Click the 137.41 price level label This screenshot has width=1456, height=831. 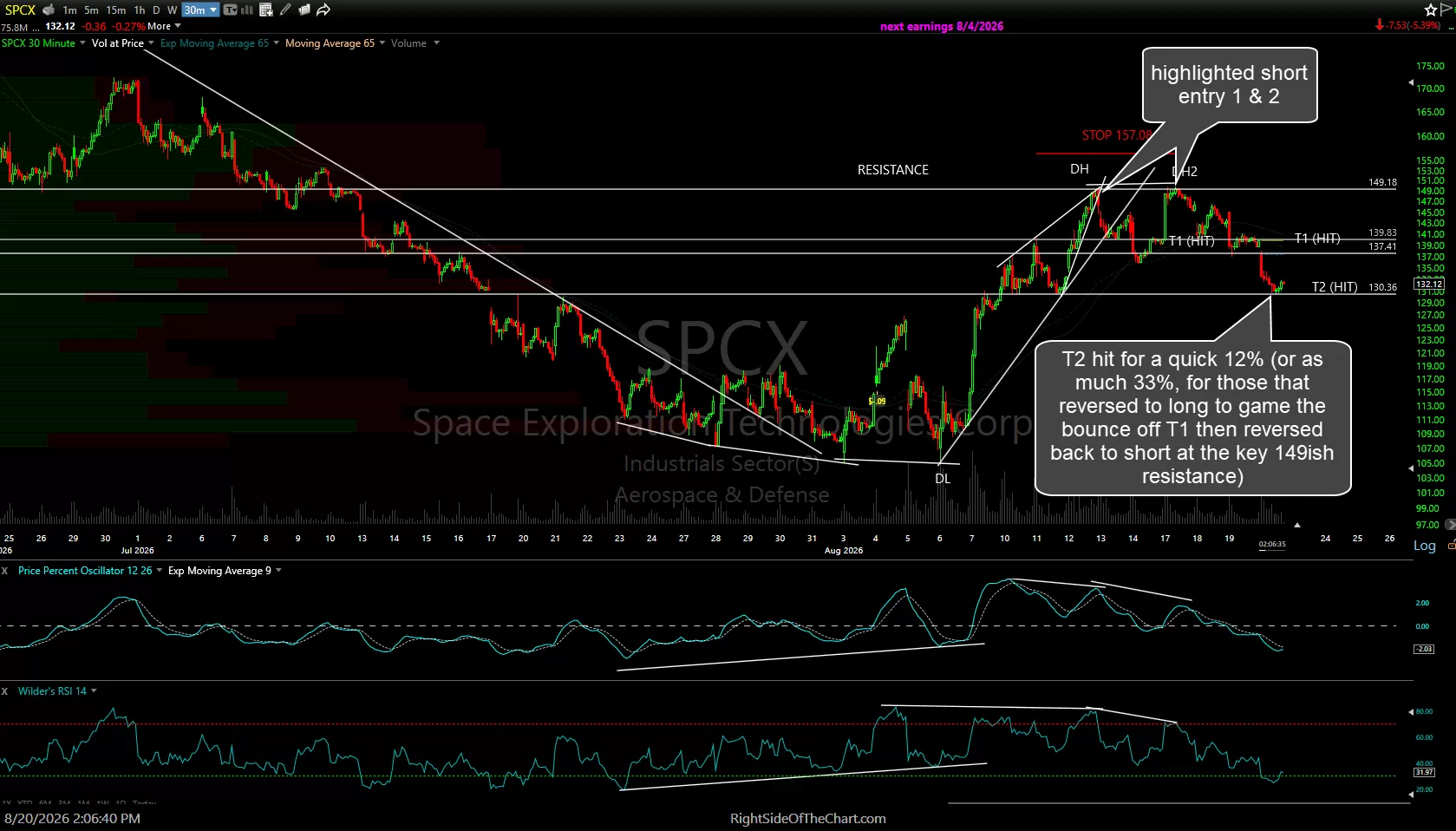pyautogui.click(x=1383, y=247)
